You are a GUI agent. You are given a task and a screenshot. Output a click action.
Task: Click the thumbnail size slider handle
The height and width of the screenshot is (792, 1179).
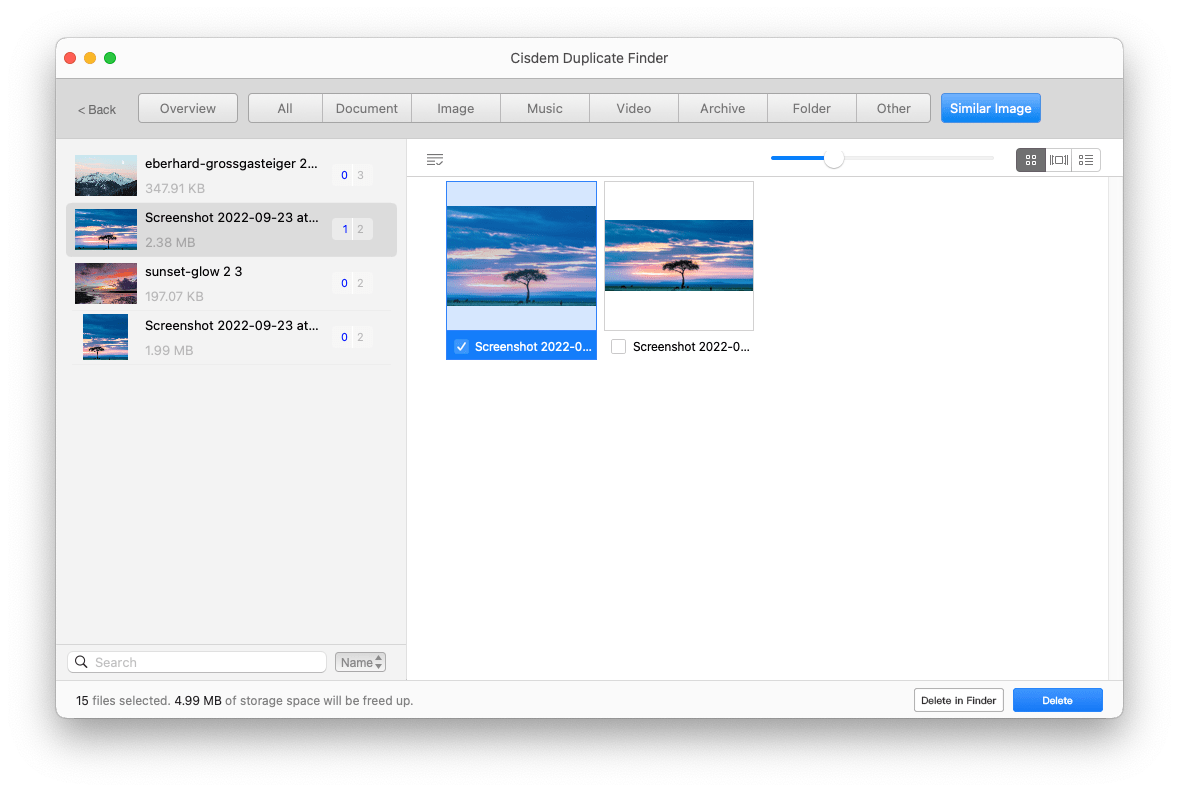[x=833, y=158]
